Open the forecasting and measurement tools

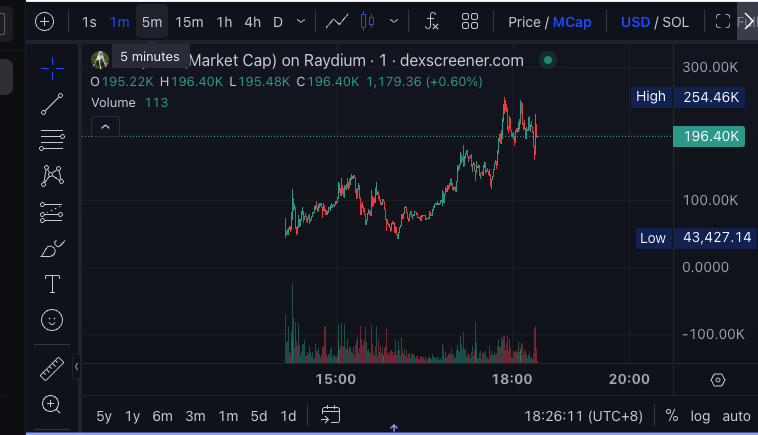point(51,212)
